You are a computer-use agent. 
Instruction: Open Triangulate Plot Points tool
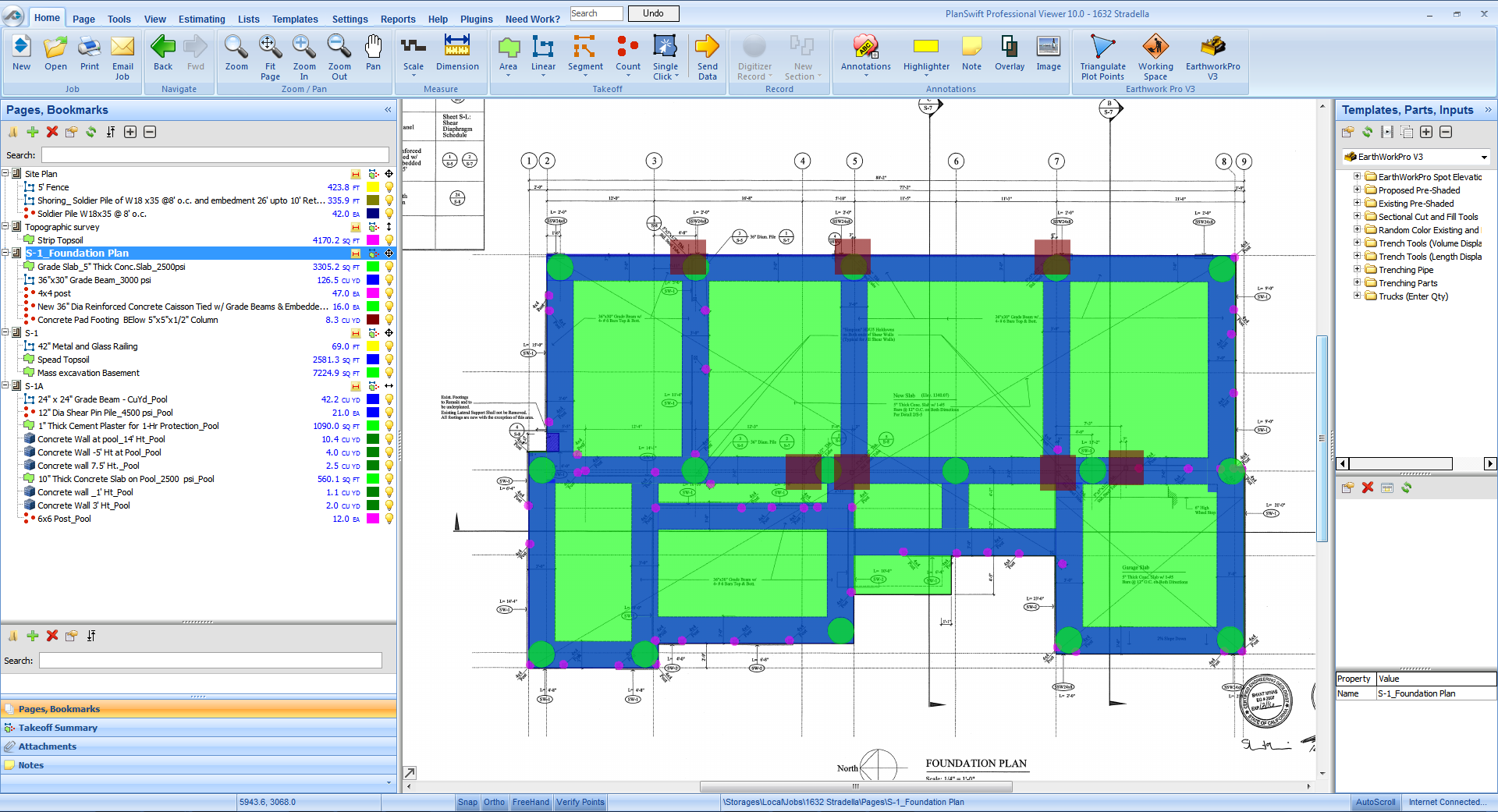[1102, 56]
